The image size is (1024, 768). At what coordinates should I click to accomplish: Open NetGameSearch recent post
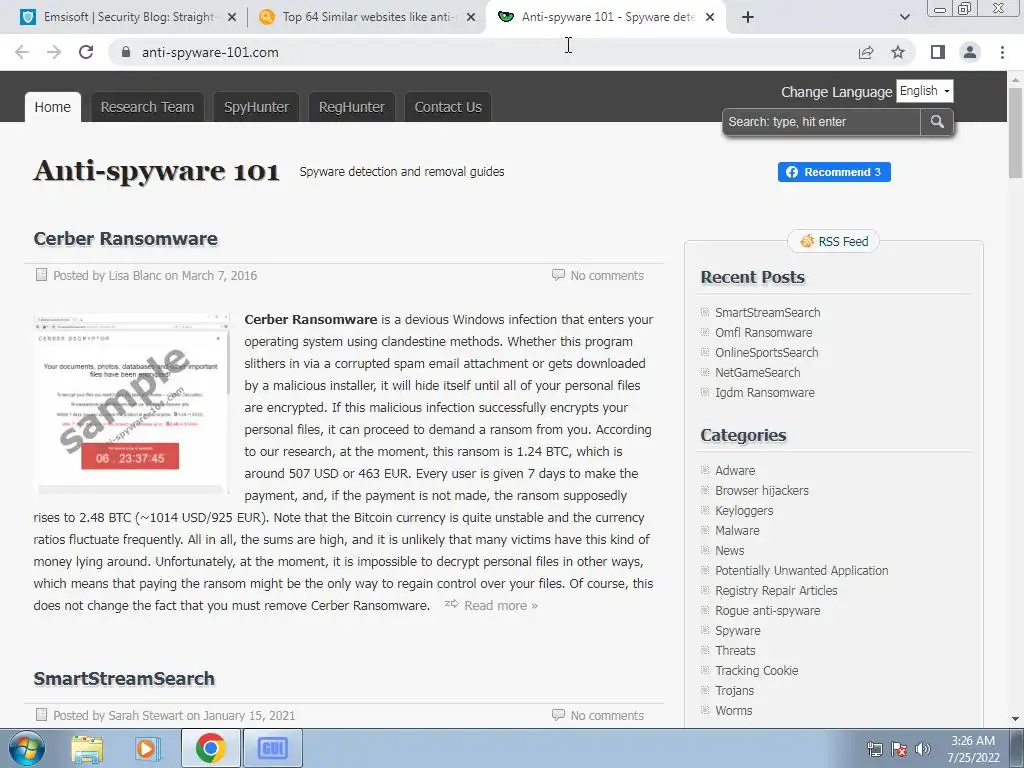click(758, 373)
